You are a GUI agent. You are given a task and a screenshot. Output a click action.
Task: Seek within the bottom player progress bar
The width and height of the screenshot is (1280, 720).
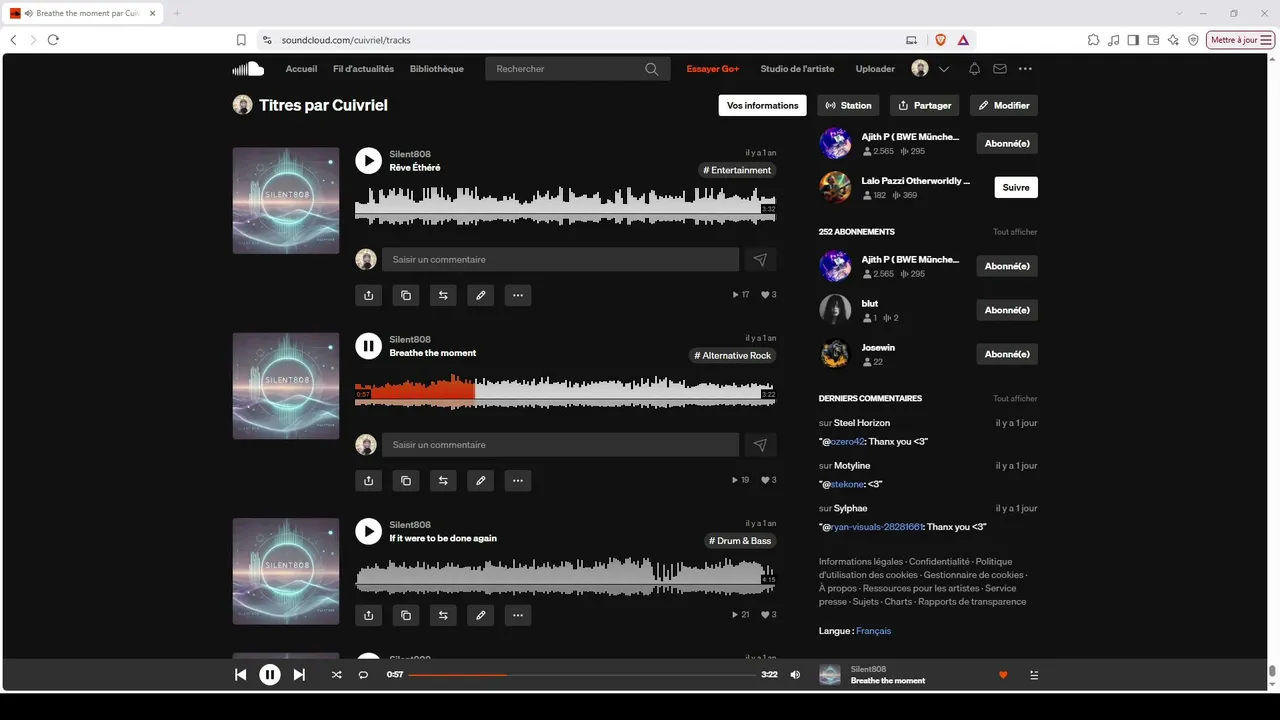[582, 675]
